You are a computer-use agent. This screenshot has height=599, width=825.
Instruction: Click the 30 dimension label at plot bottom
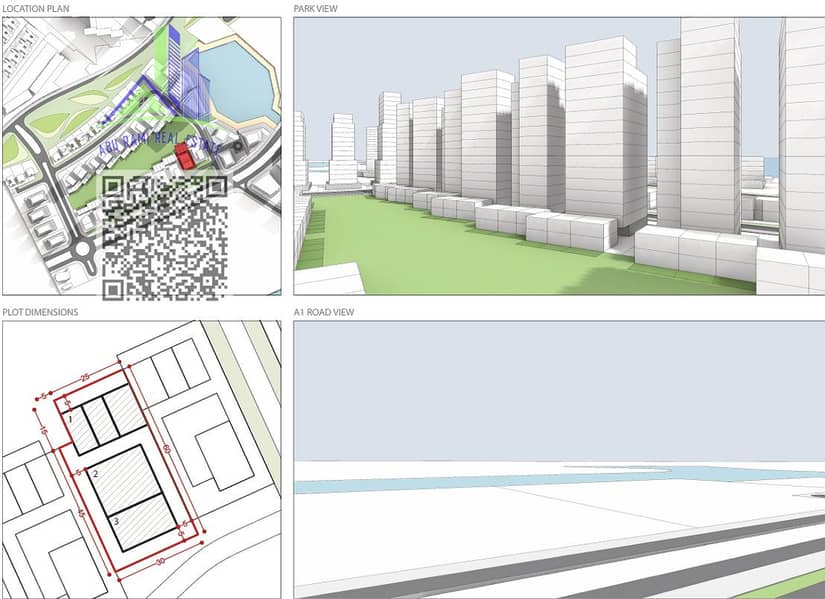point(160,561)
